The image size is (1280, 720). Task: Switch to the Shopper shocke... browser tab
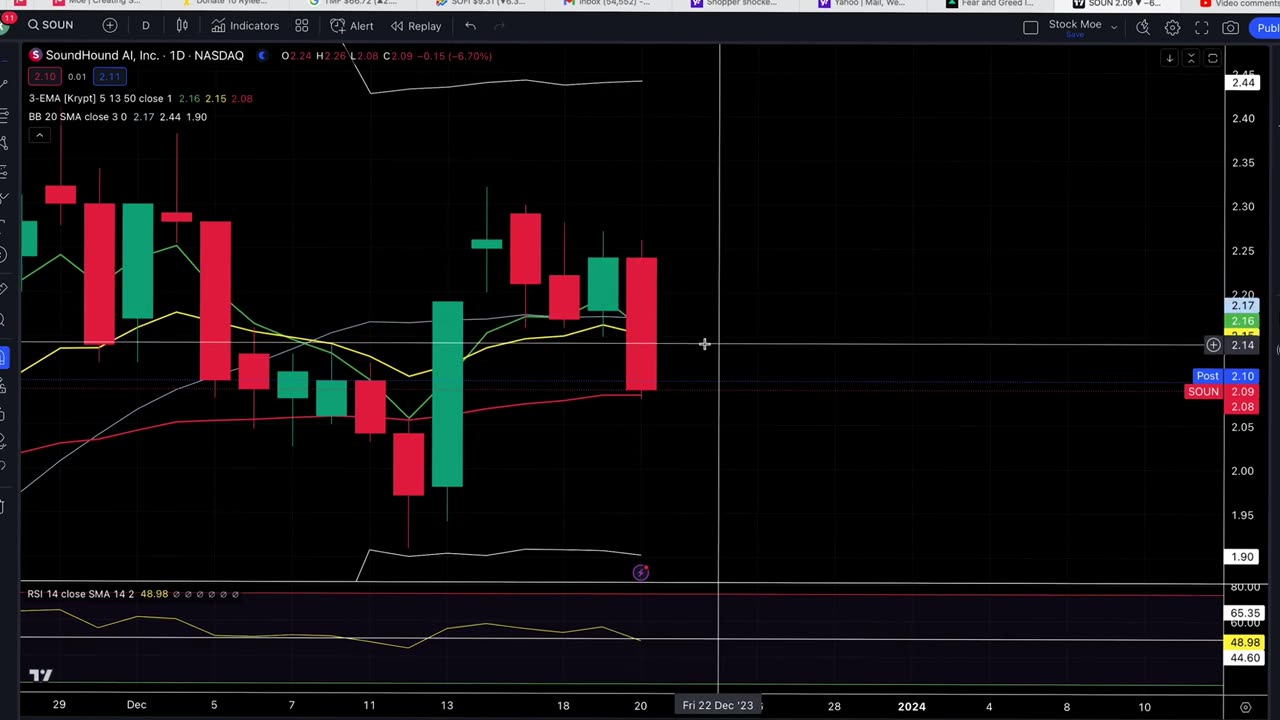(x=736, y=4)
